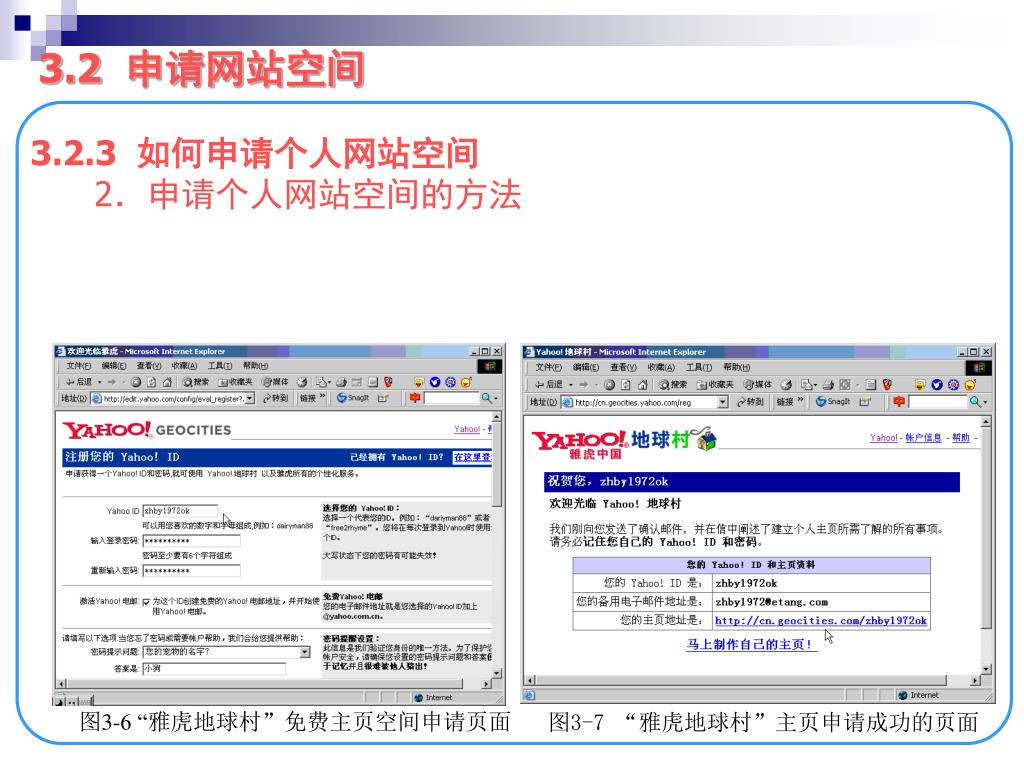Screen dimensions: 1024x768
Task: Open 收藏夹 favorites in left IE window toolbar
Action: (x=235, y=382)
